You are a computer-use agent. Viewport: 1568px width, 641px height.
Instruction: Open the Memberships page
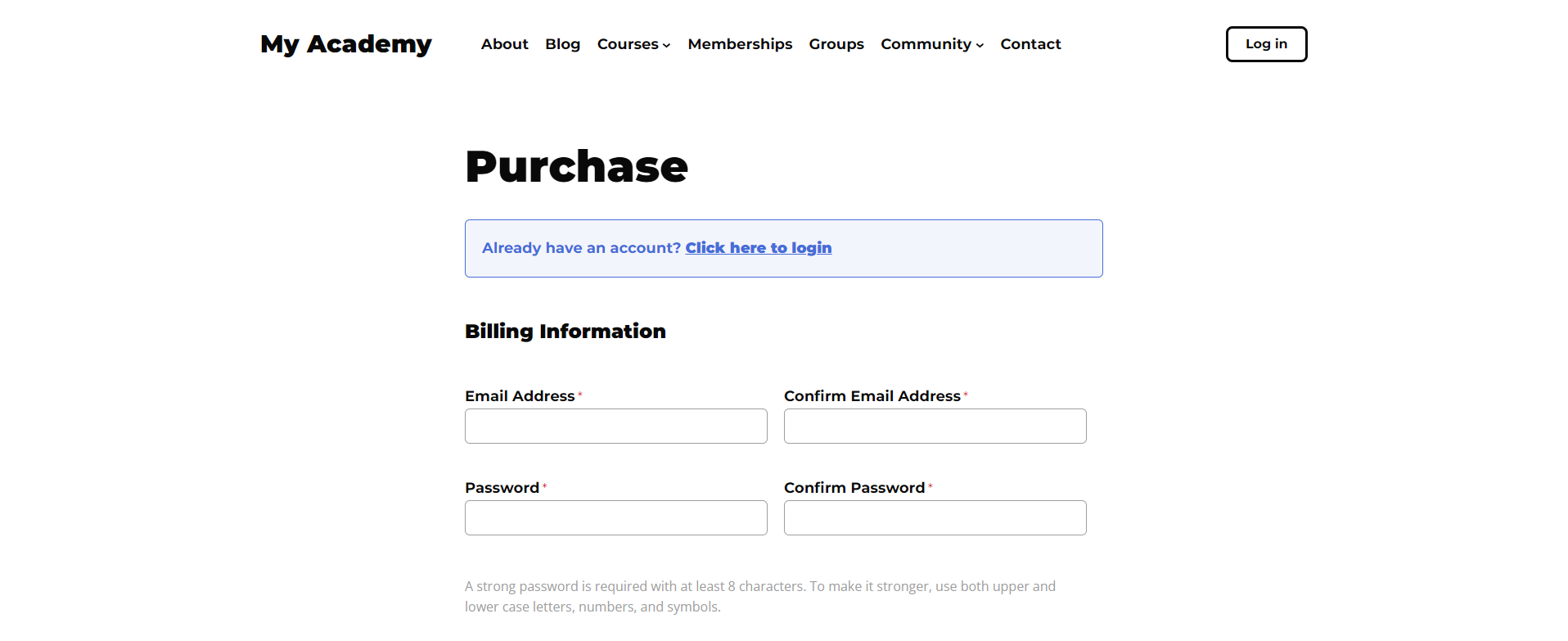739,44
